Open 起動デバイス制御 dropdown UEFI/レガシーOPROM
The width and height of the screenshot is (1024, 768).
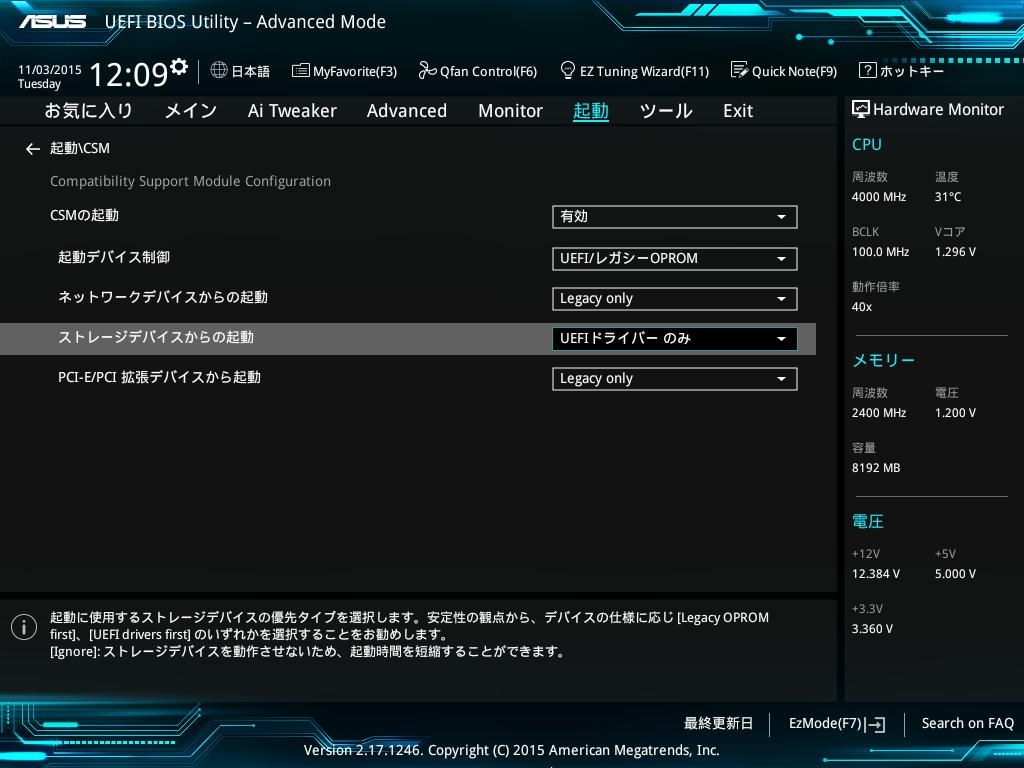[x=675, y=259]
